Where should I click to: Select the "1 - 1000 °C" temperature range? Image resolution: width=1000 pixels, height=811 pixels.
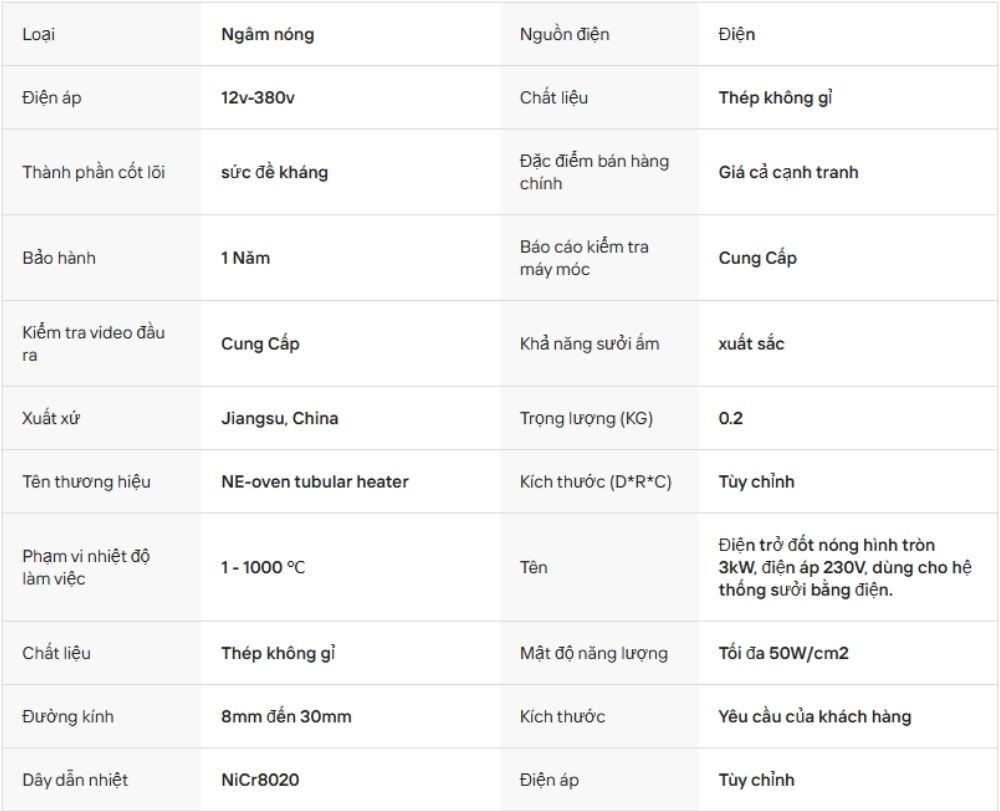click(263, 568)
